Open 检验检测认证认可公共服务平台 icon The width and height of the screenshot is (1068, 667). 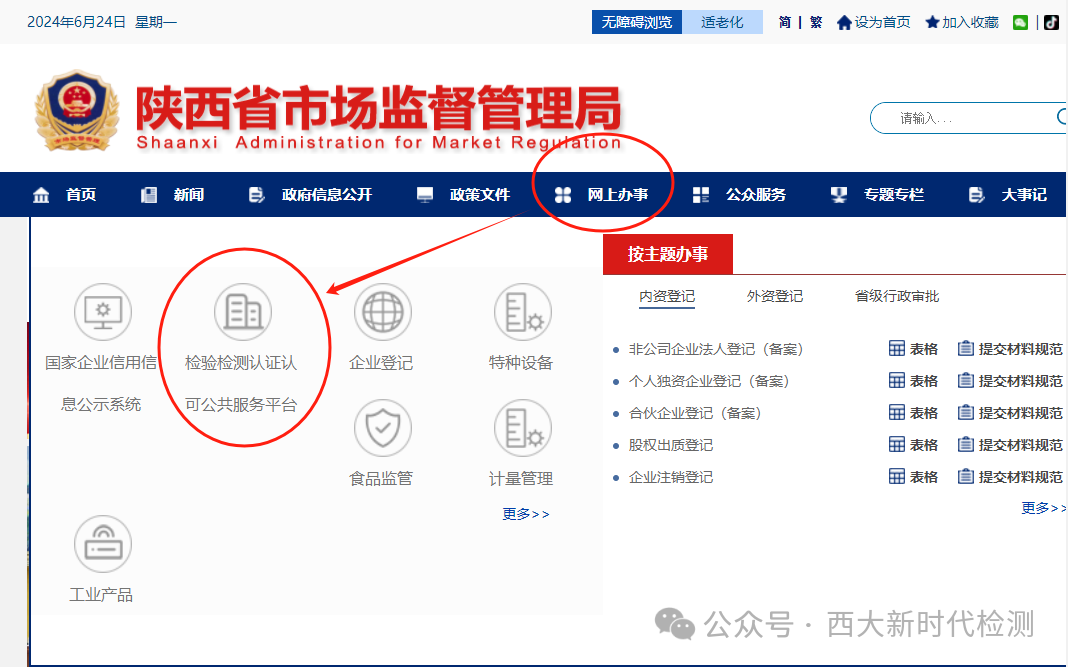click(243, 312)
